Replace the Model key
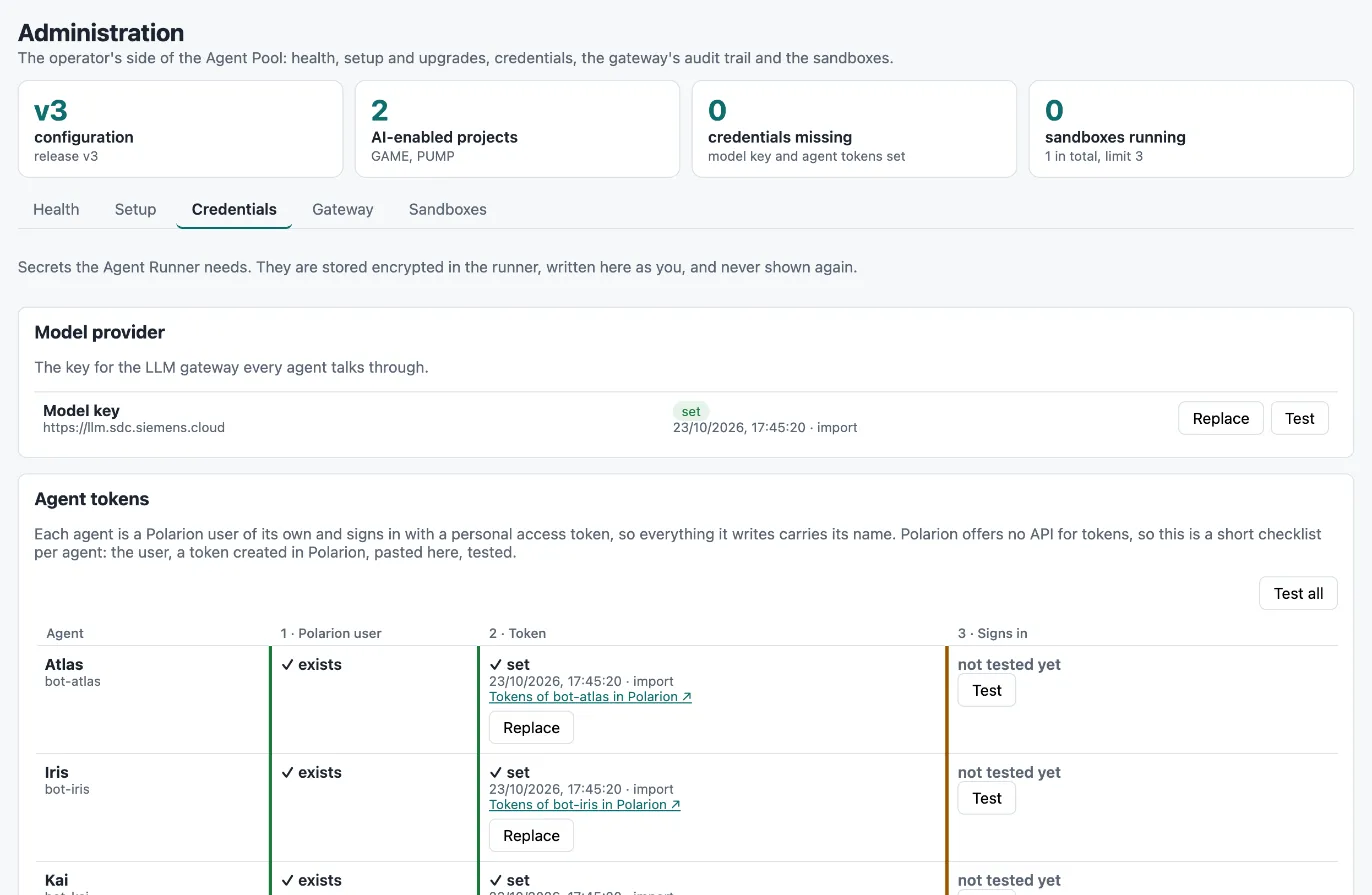1372x895 pixels. click(1221, 418)
